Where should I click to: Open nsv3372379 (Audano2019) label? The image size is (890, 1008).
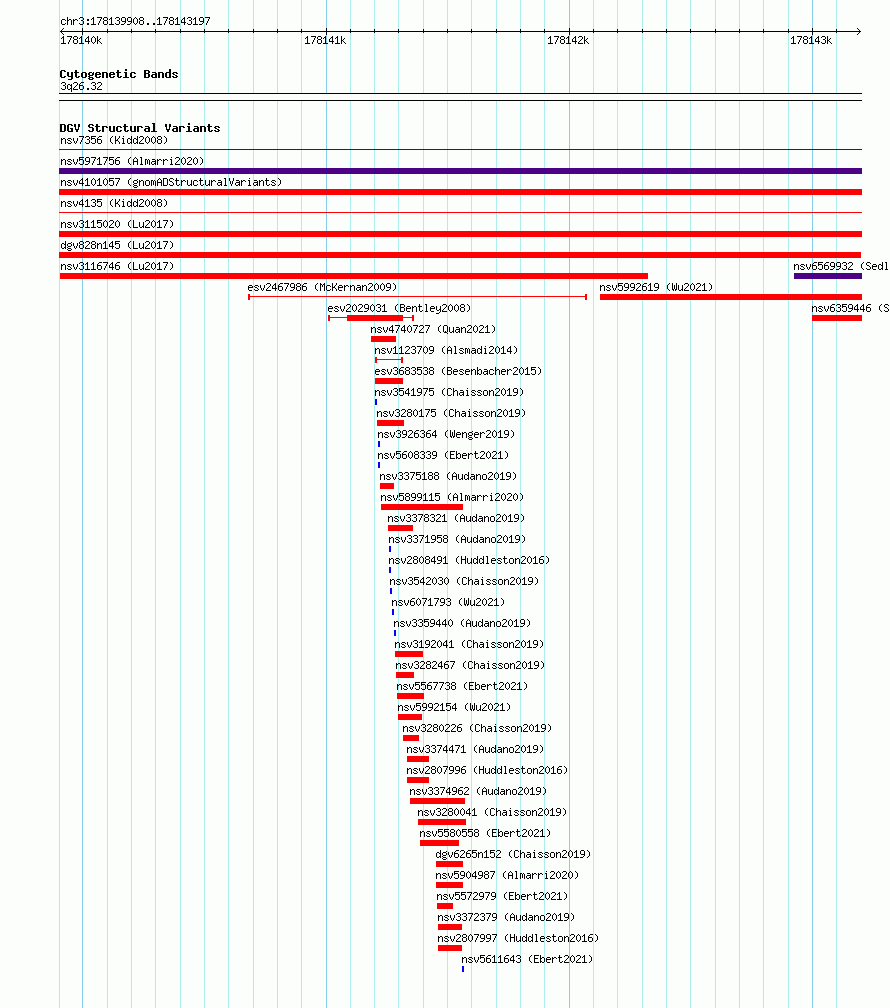pyautogui.click(x=506, y=917)
